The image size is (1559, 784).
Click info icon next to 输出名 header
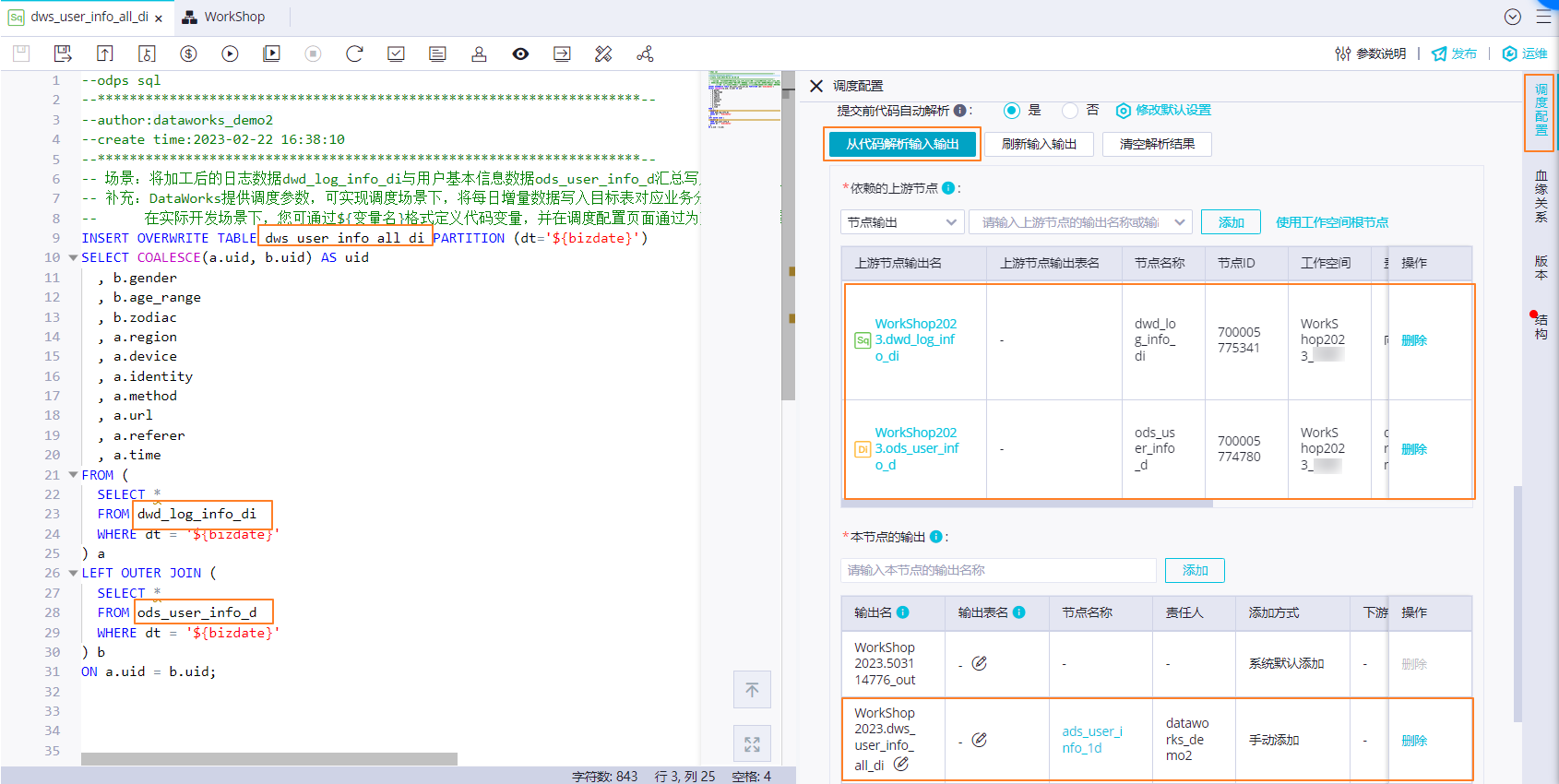tap(903, 612)
